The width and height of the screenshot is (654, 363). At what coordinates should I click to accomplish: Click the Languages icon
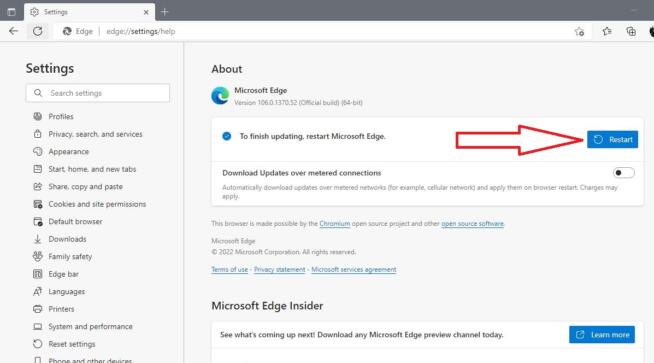(38, 292)
